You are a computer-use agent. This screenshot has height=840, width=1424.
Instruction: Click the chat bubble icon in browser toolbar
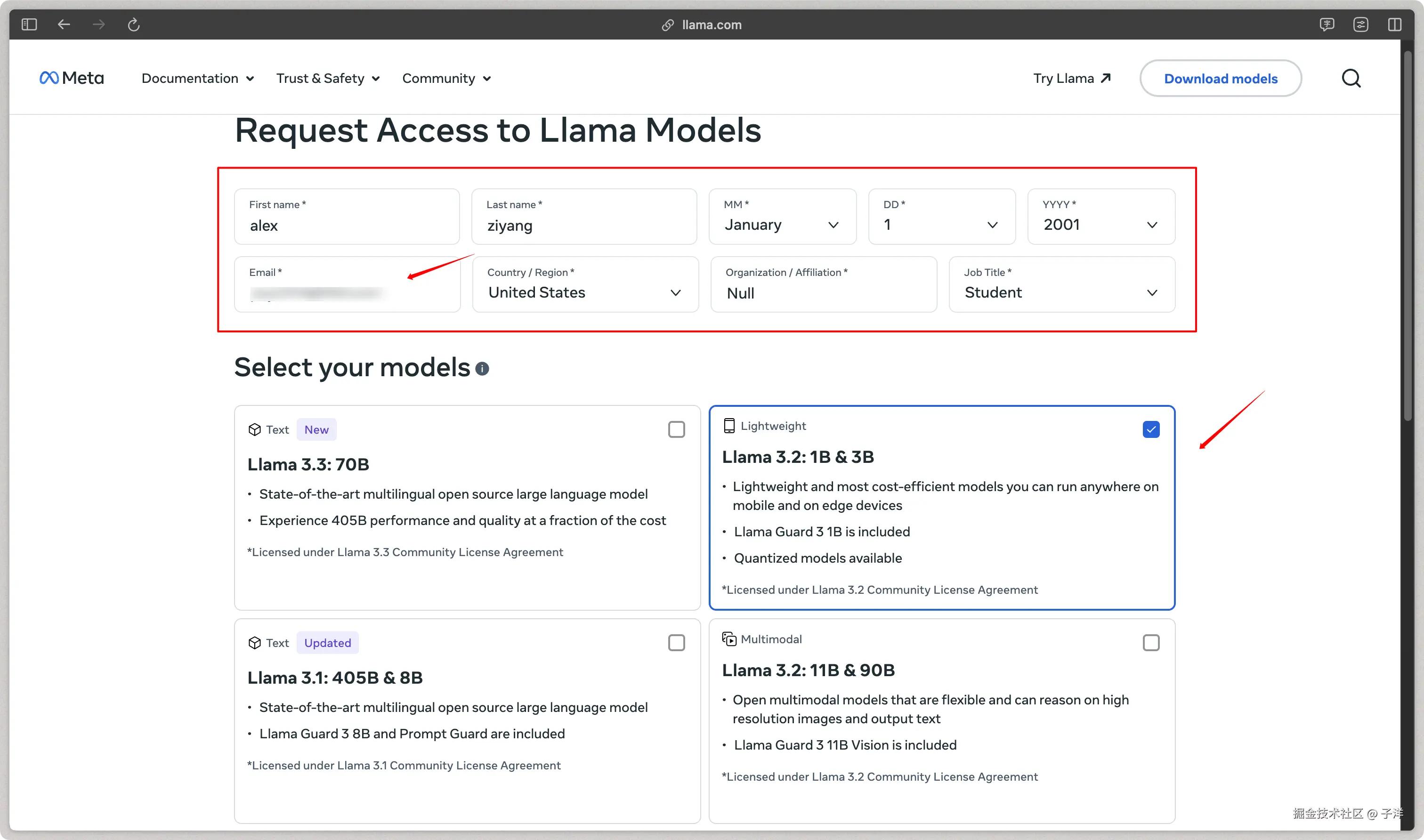(1327, 24)
